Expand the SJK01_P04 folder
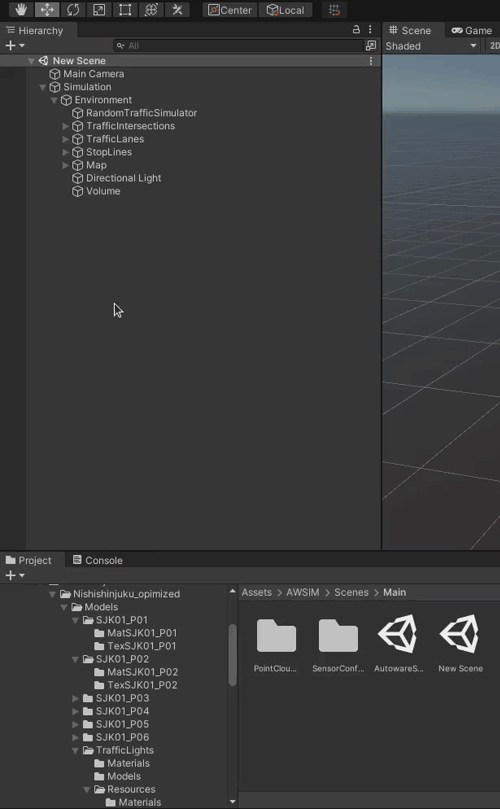 click(75, 711)
